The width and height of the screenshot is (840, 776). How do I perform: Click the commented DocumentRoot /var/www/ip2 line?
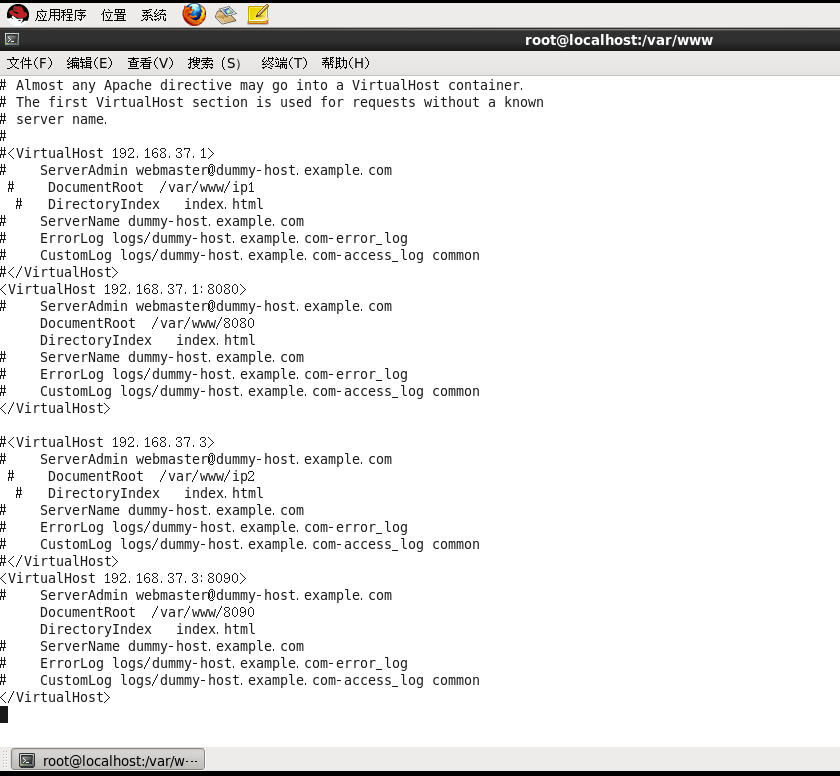click(131, 476)
